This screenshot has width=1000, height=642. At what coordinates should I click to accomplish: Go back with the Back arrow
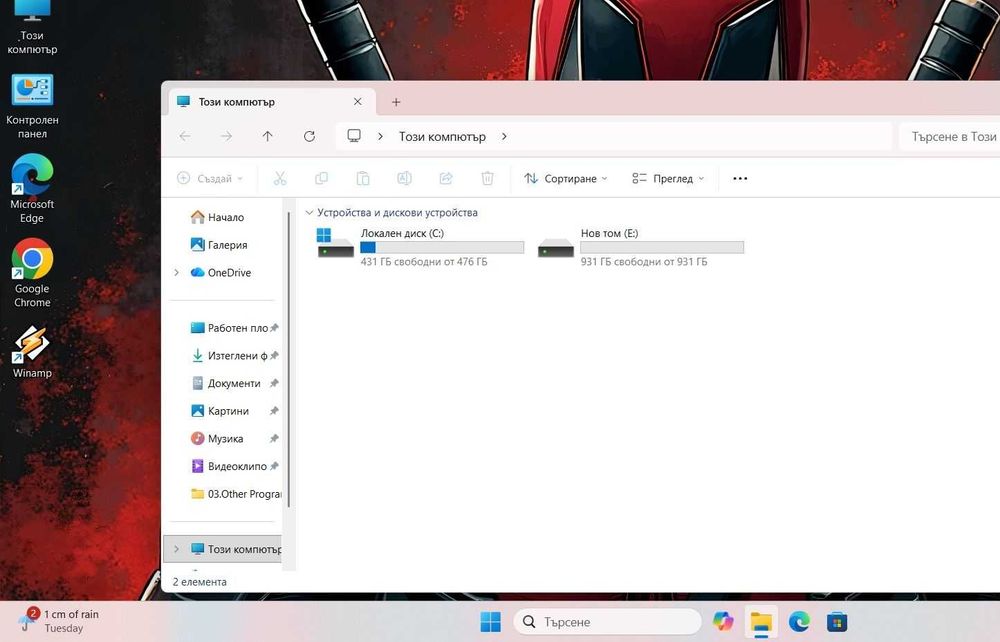coord(185,136)
